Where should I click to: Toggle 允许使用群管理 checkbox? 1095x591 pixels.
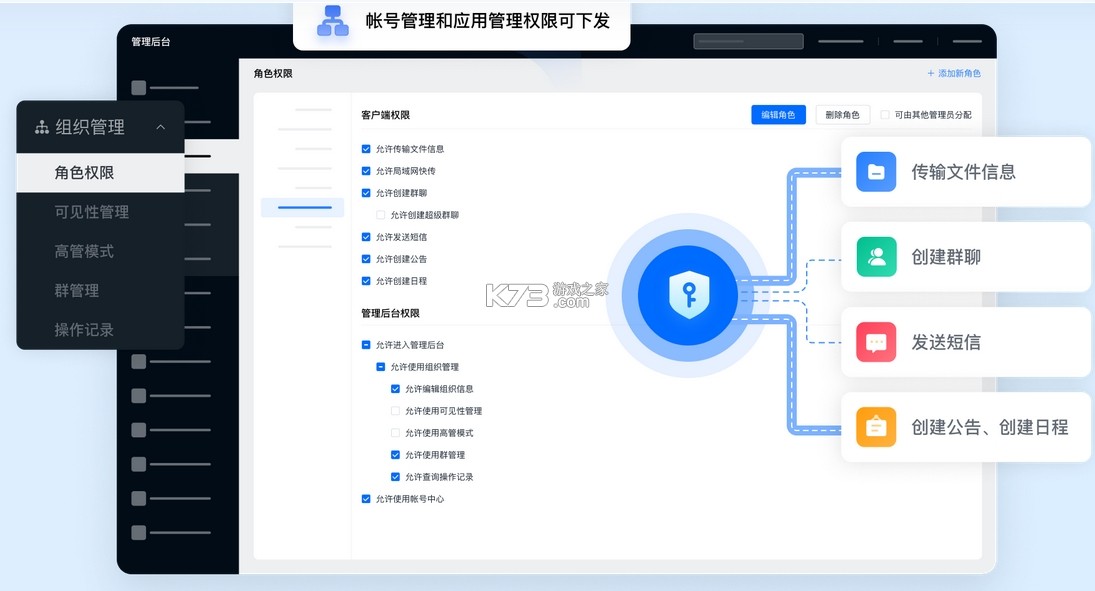(395, 455)
